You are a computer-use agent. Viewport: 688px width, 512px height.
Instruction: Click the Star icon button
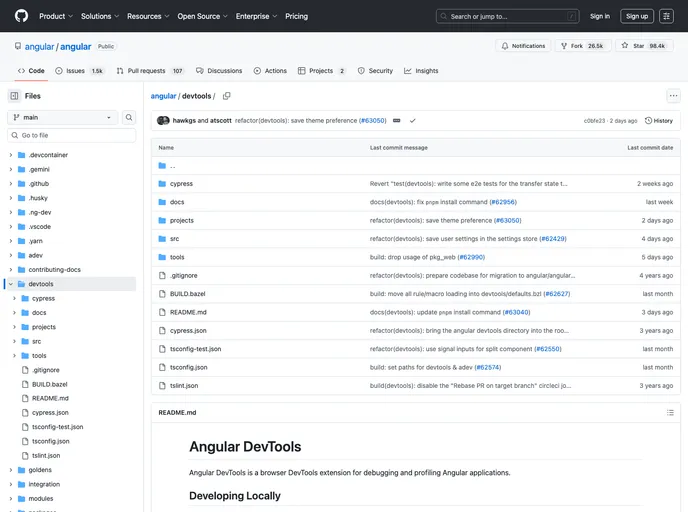[644, 46]
